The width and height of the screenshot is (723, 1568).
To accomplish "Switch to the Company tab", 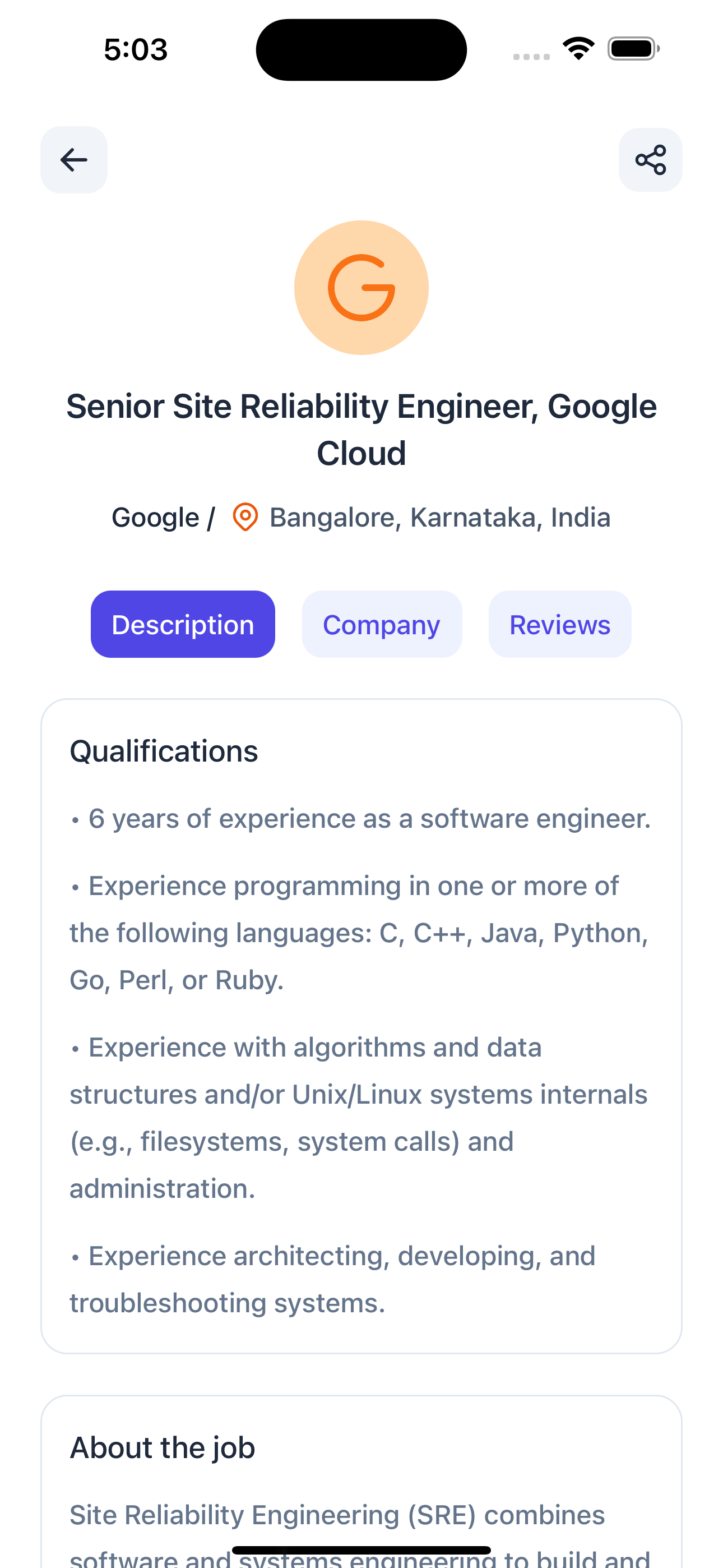I will (382, 625).
